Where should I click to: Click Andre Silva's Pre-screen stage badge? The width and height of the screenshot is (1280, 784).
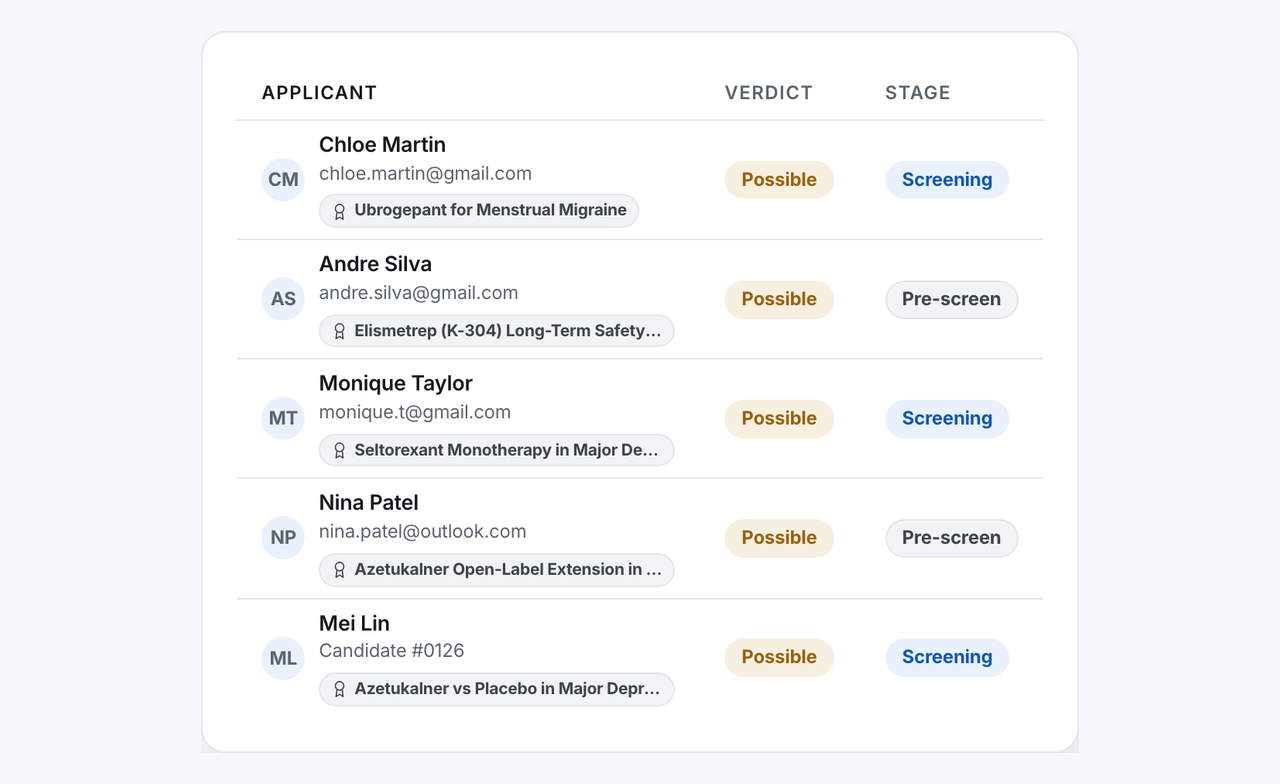[x=952, y=299]
